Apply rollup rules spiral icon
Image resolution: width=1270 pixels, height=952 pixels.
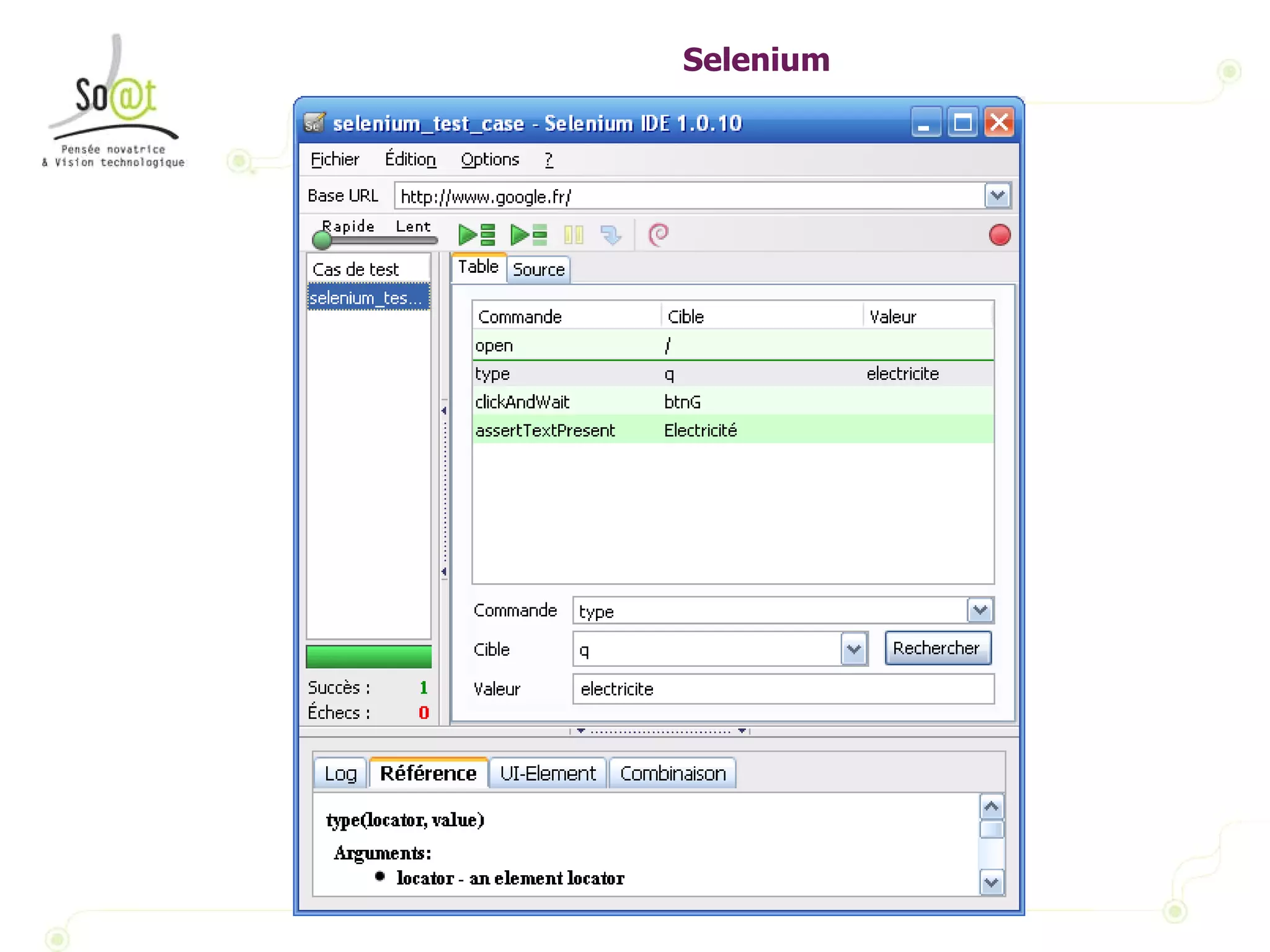(x=658, y=235)
